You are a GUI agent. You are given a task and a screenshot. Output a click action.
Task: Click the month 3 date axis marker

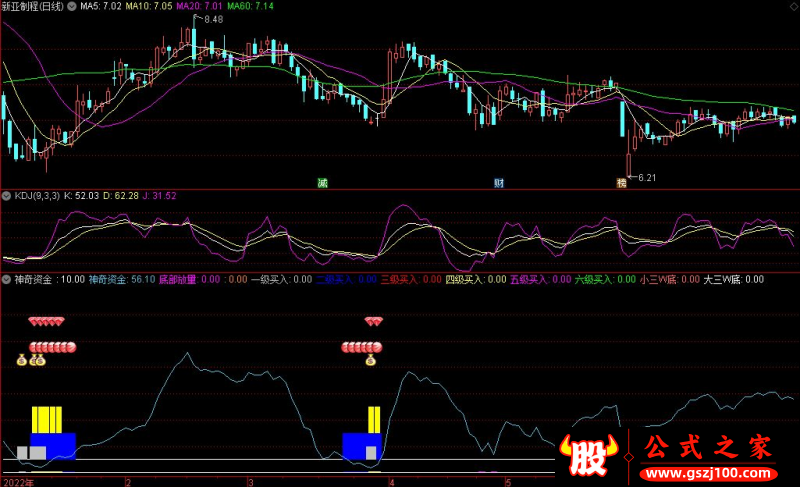pyautogui.click(x=251, y=482)
